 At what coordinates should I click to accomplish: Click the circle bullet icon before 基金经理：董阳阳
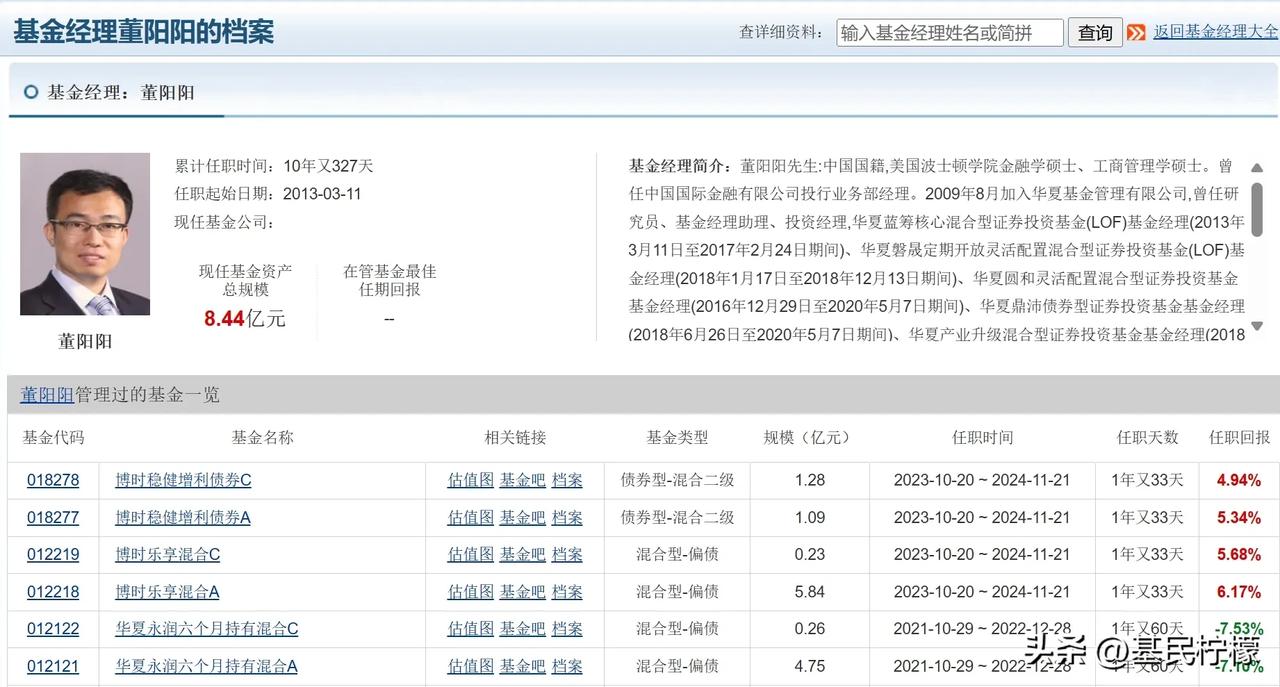[x=30, y=92]
